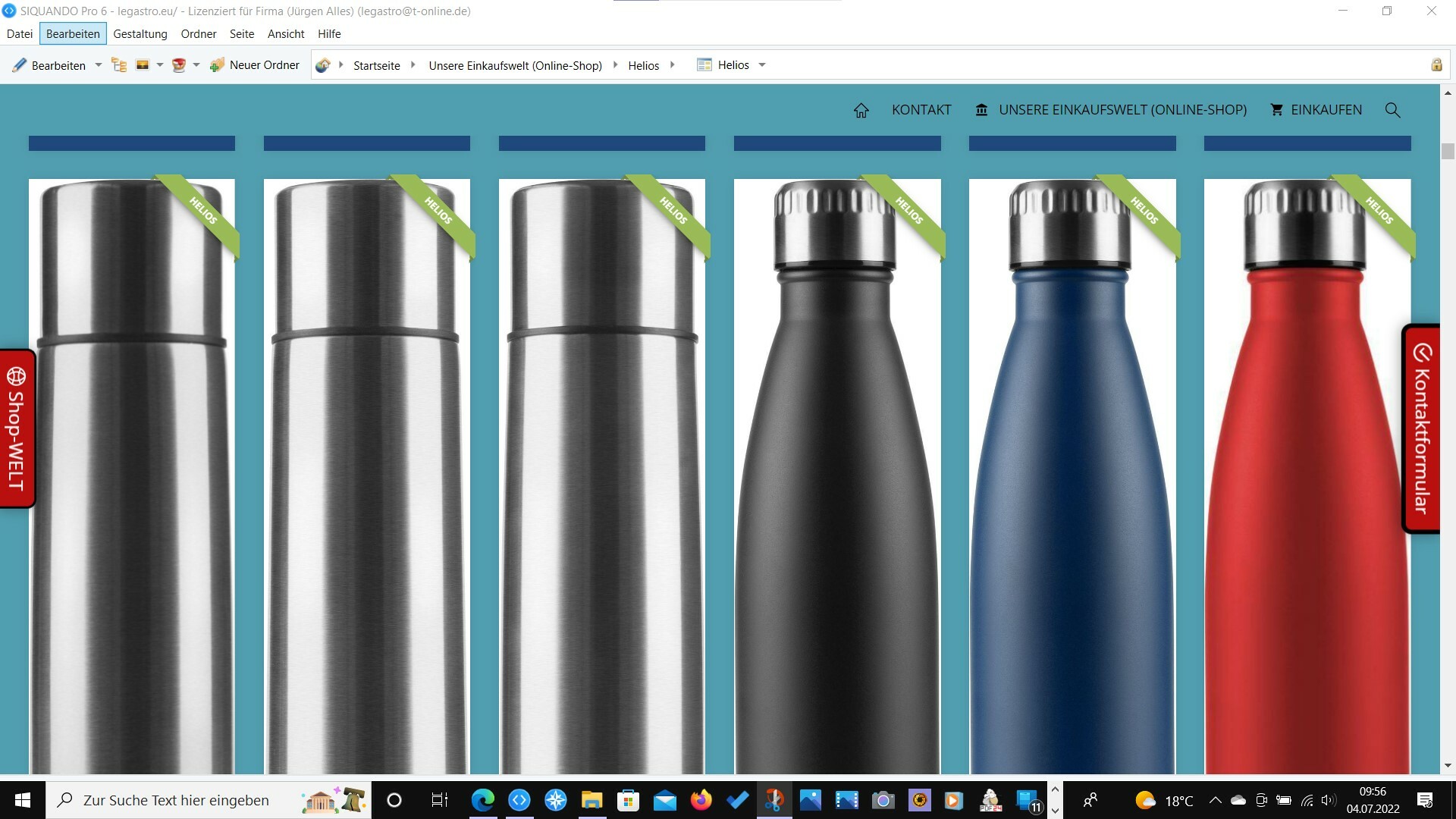Open Microsoft Store from the taskbar
This screenshot has width=1456, height=819.
[x=629, y=800]
